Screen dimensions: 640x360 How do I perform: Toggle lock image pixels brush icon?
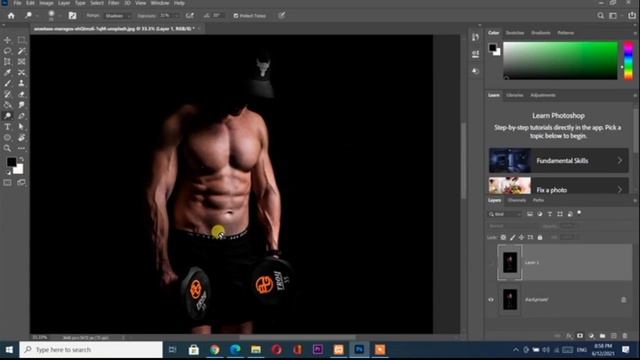tap(513, 237)
